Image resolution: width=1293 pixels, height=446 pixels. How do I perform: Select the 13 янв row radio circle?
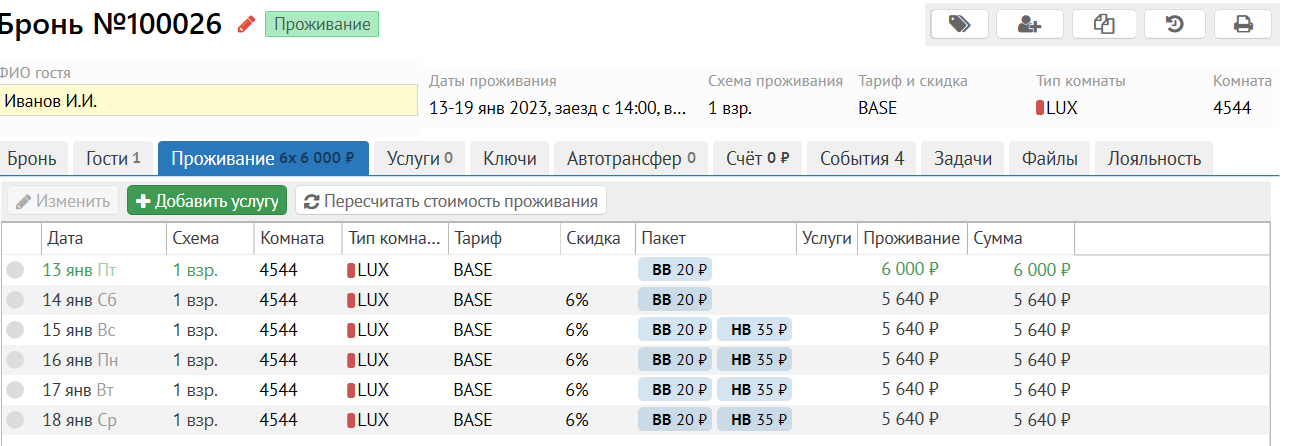coord(15,269)
